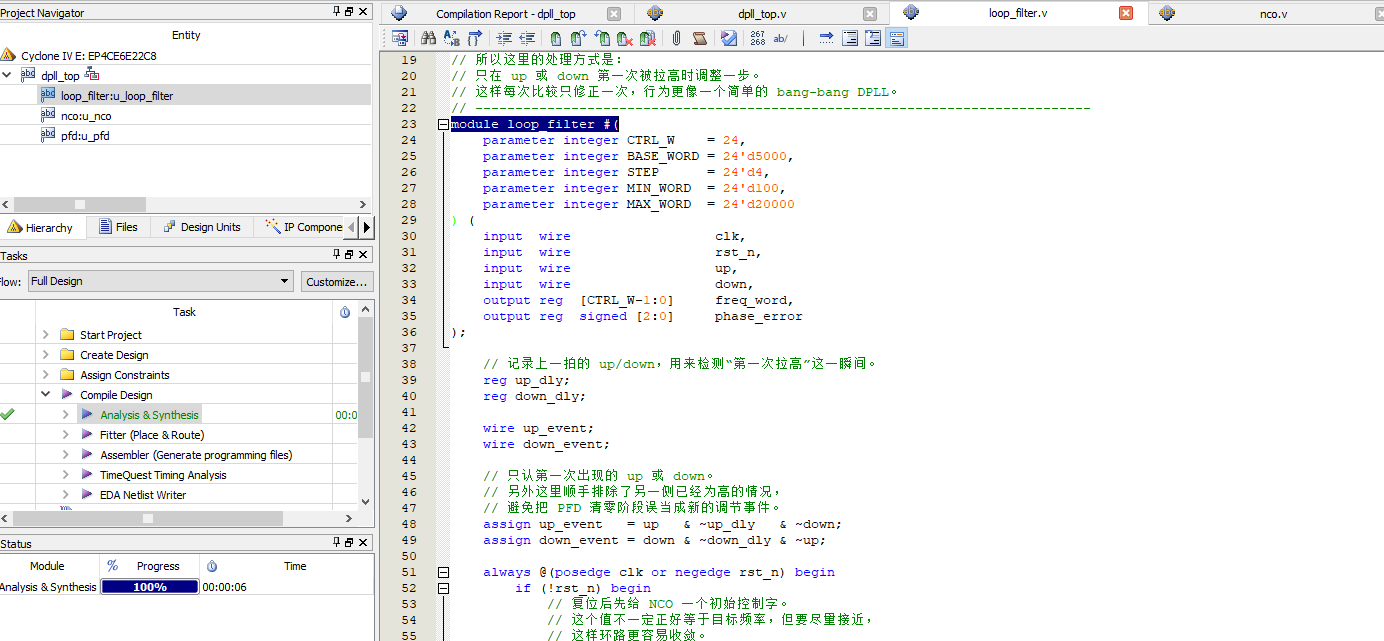Click the Jump to next bookmark icon
This screenshot has height=641, width=1384.
(578, 38)
